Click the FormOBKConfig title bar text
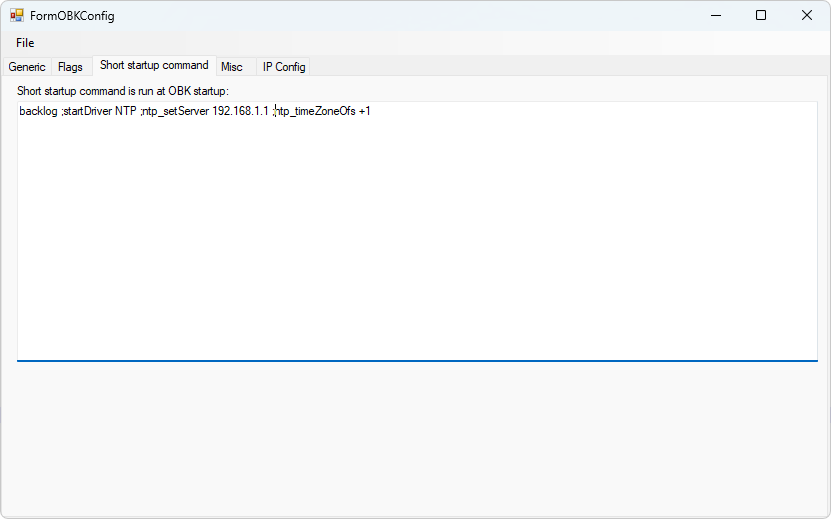The height and width of the screenshot is (519, 831). (72, 16)
